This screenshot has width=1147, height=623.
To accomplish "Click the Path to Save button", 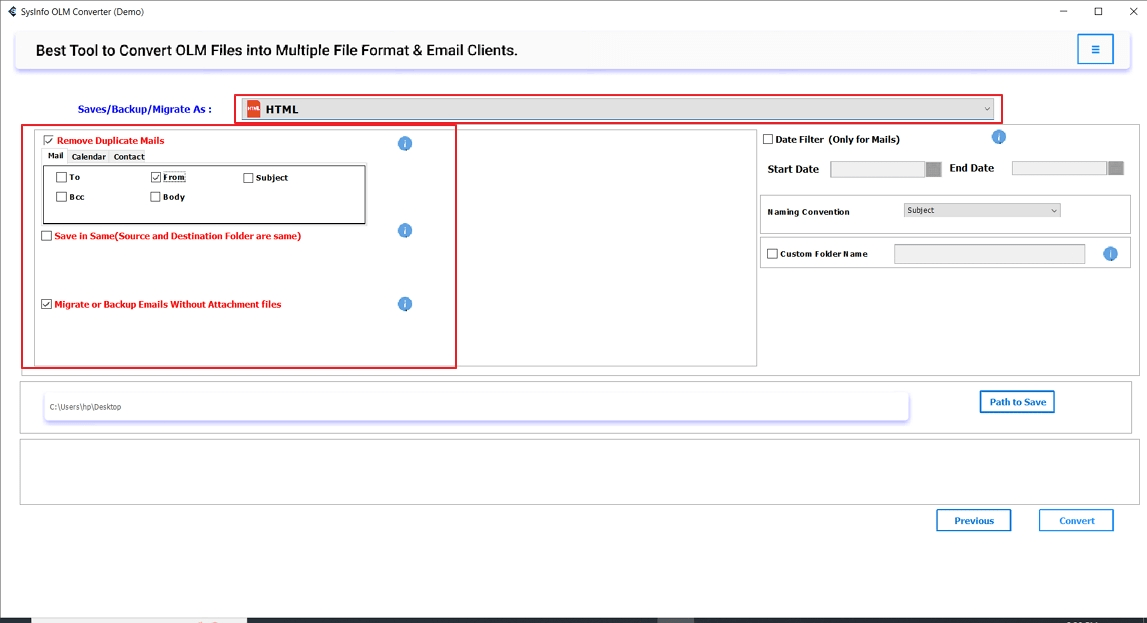I will pos(1017,401).
